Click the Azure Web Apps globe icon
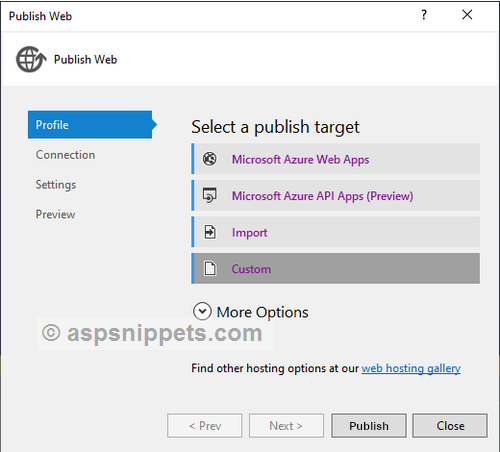 coord(210,159)
